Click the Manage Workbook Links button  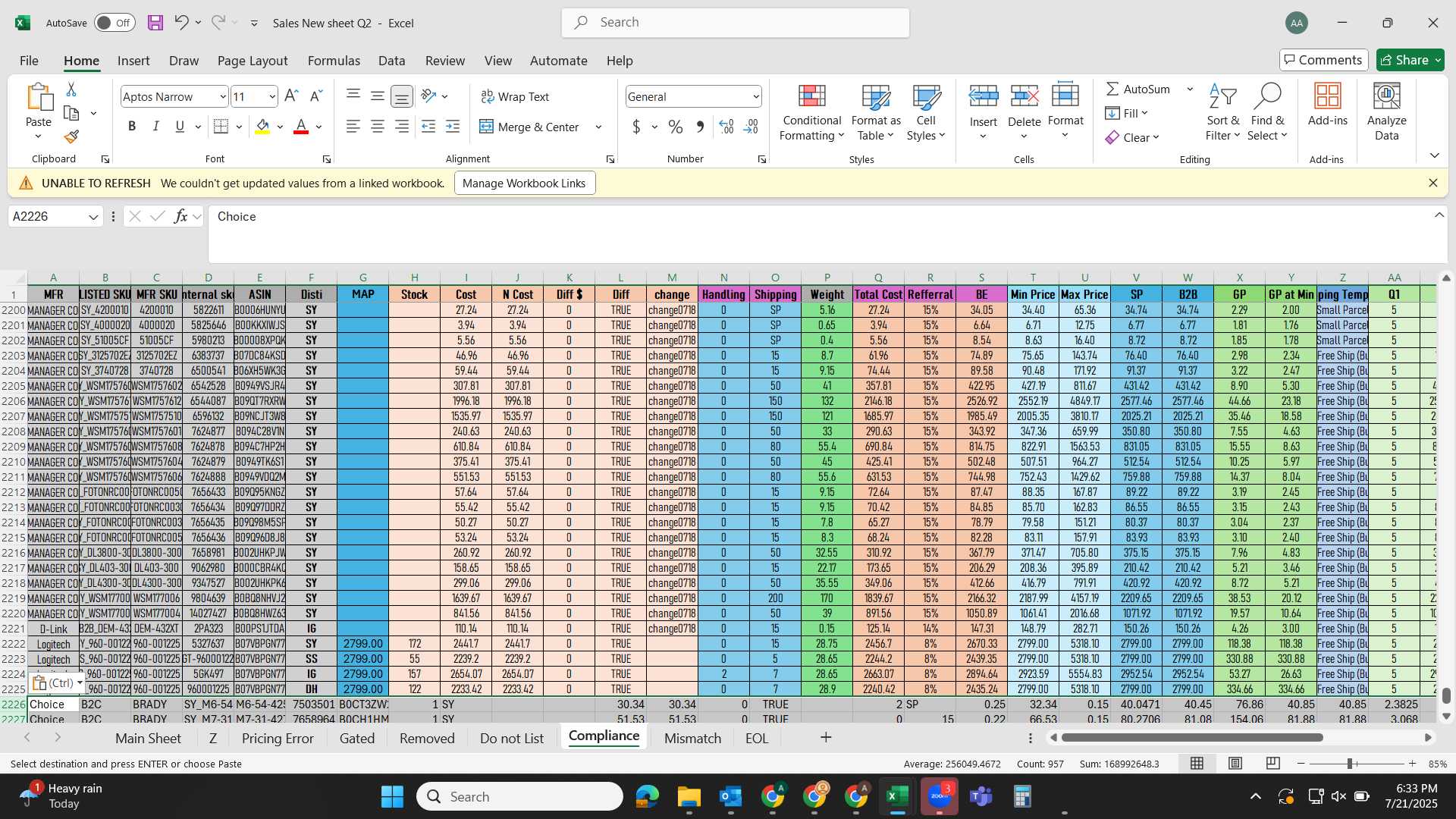(524, 183)
